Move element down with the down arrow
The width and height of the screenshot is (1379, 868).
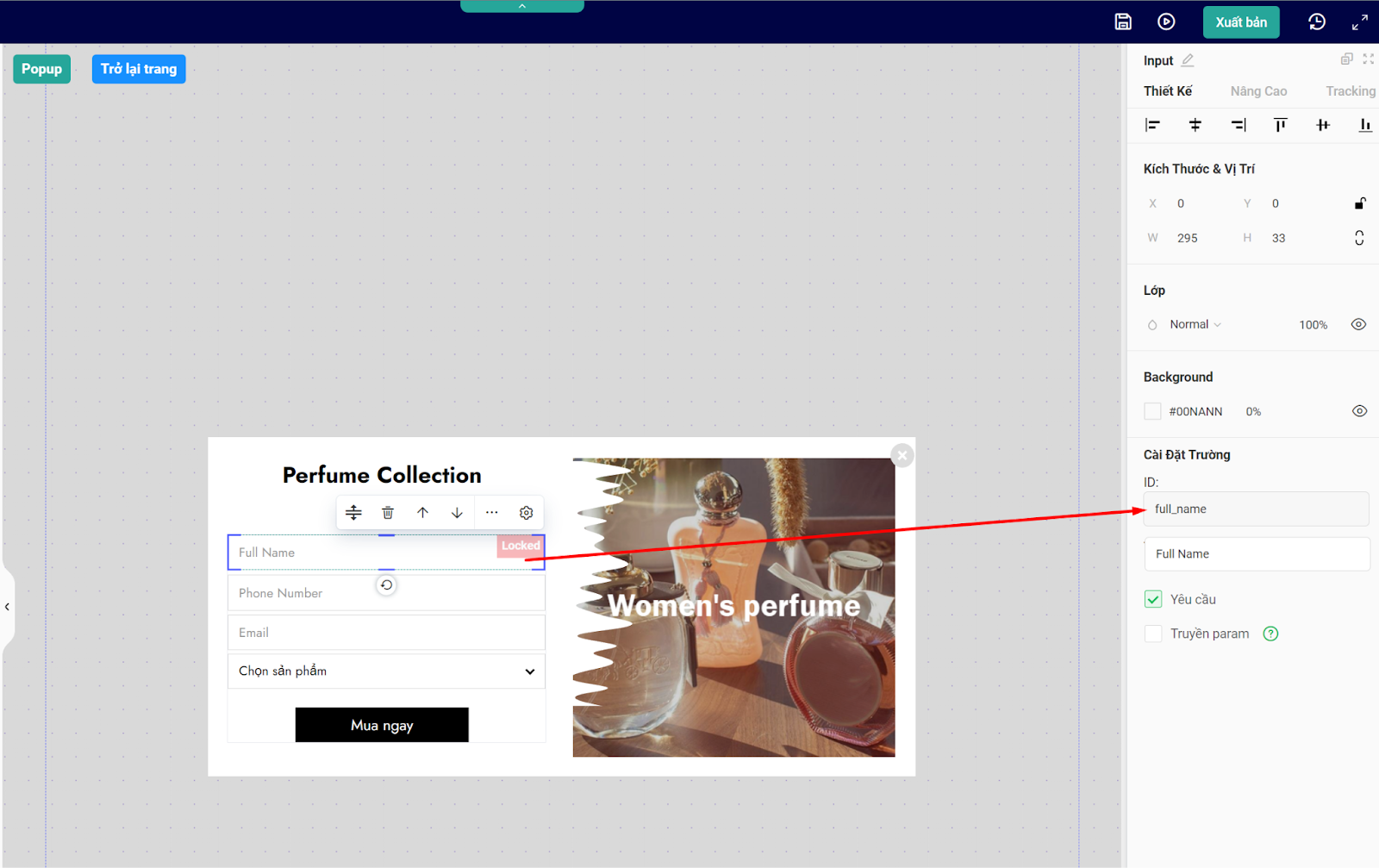457,512
